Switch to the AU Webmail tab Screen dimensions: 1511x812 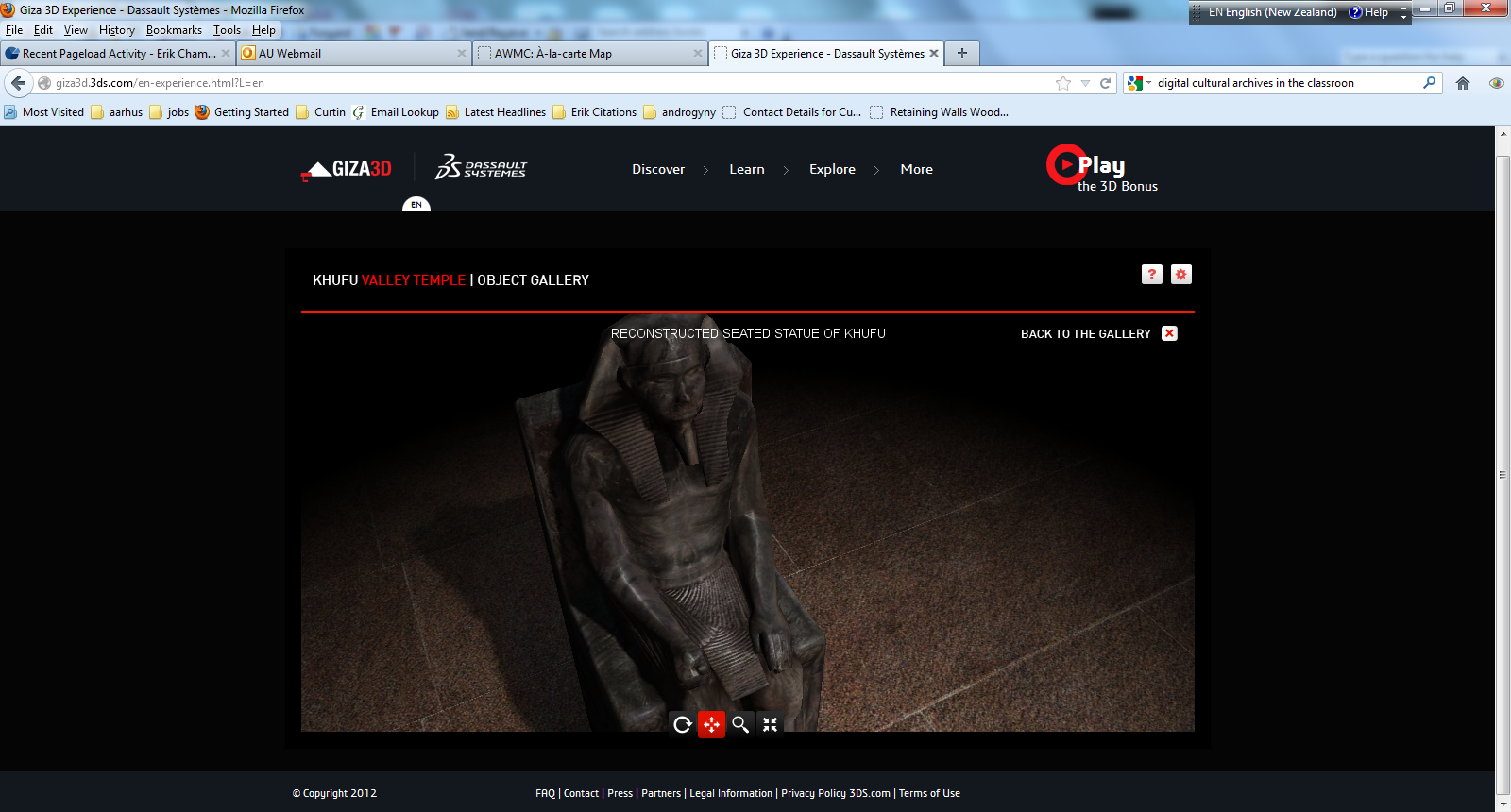[x=354, y=54]
